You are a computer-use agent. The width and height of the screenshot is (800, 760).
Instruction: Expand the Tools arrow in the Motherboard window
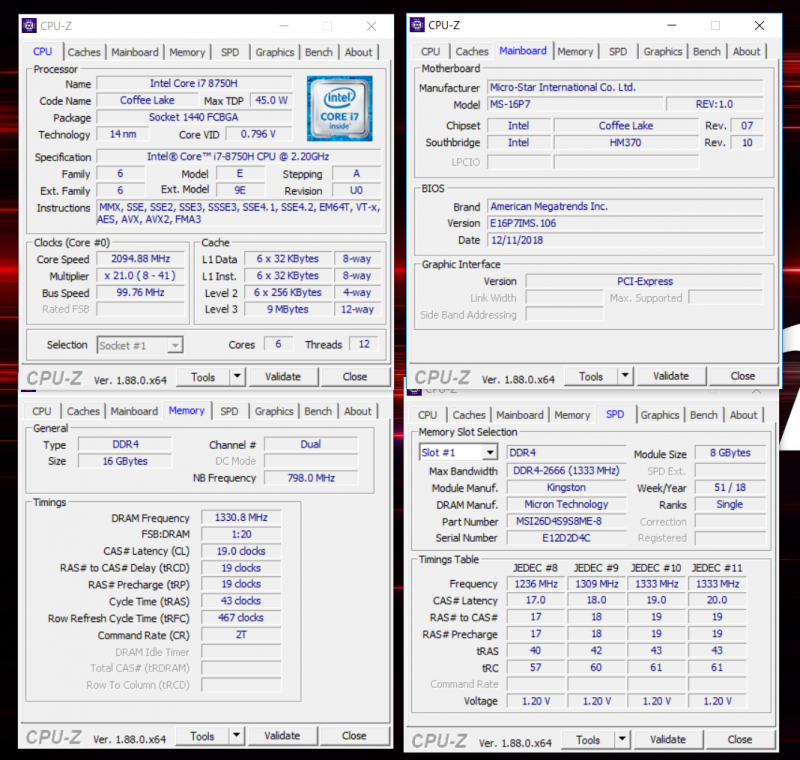(625, 376)
